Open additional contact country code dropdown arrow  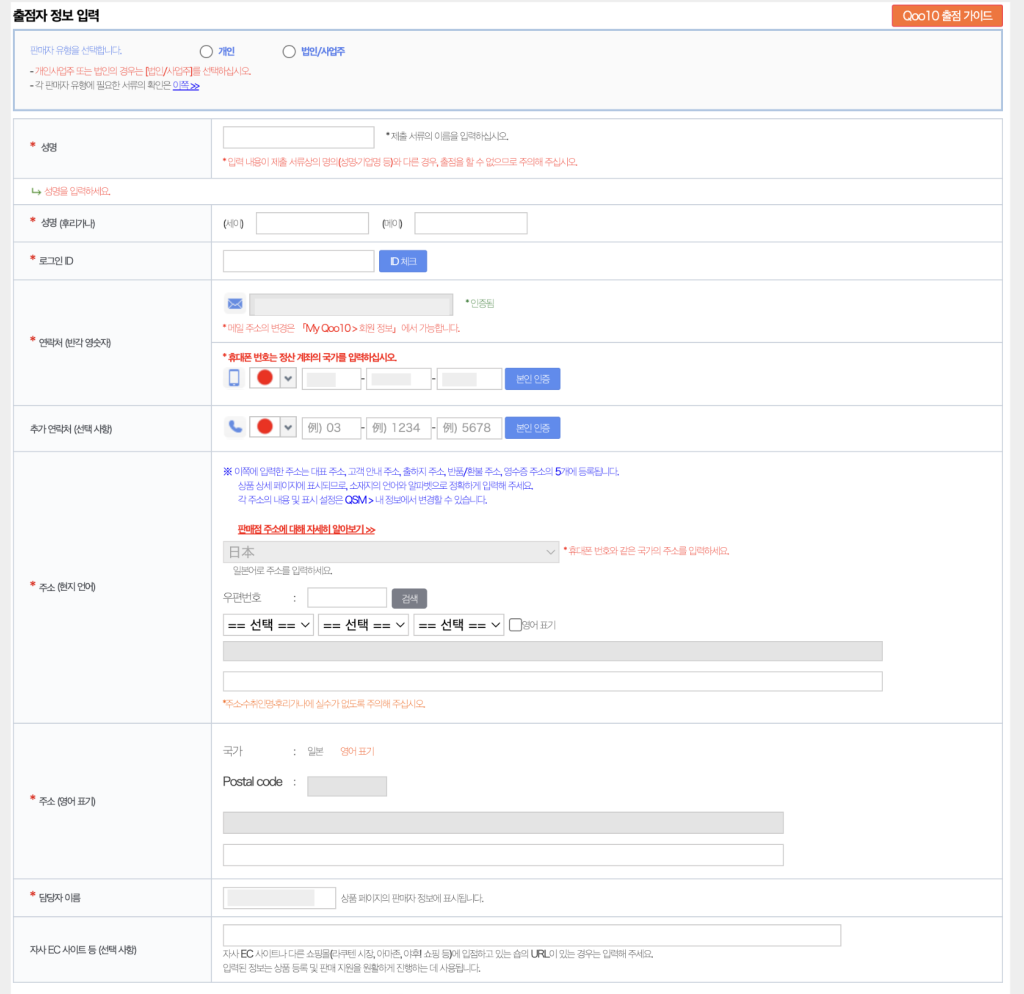pos(288,427)
